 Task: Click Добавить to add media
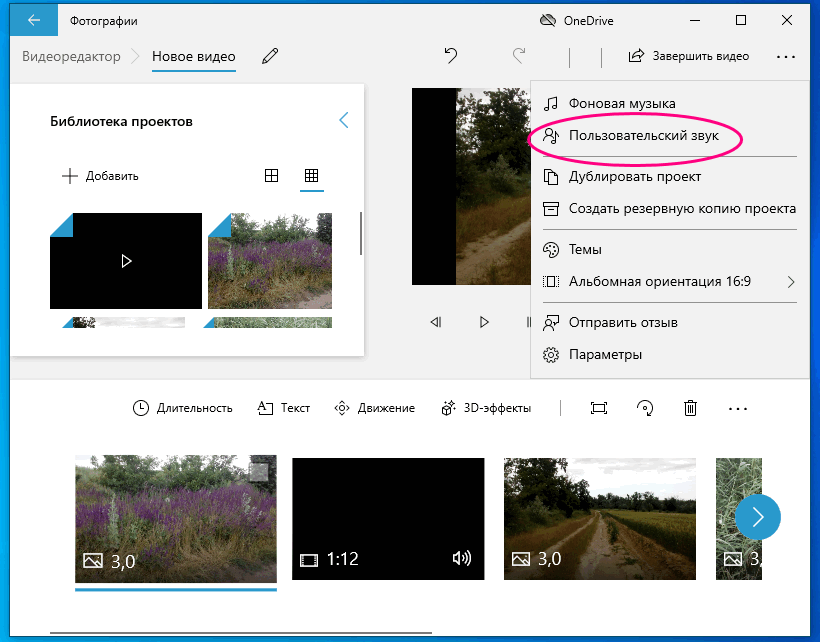[100, 176]
